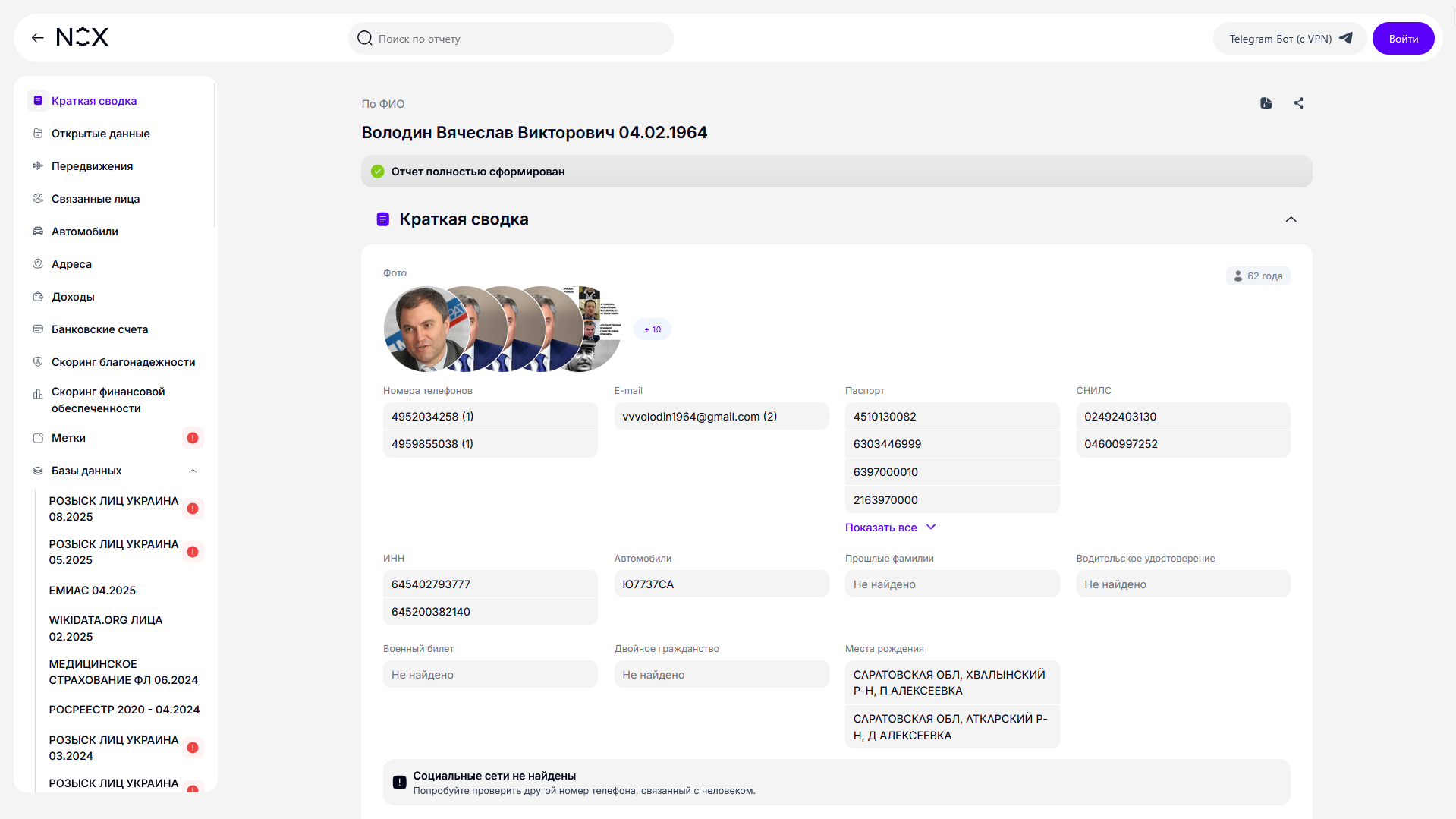Show more photos with +10 badge
The image size is (1456, 819).
(653, 329)
